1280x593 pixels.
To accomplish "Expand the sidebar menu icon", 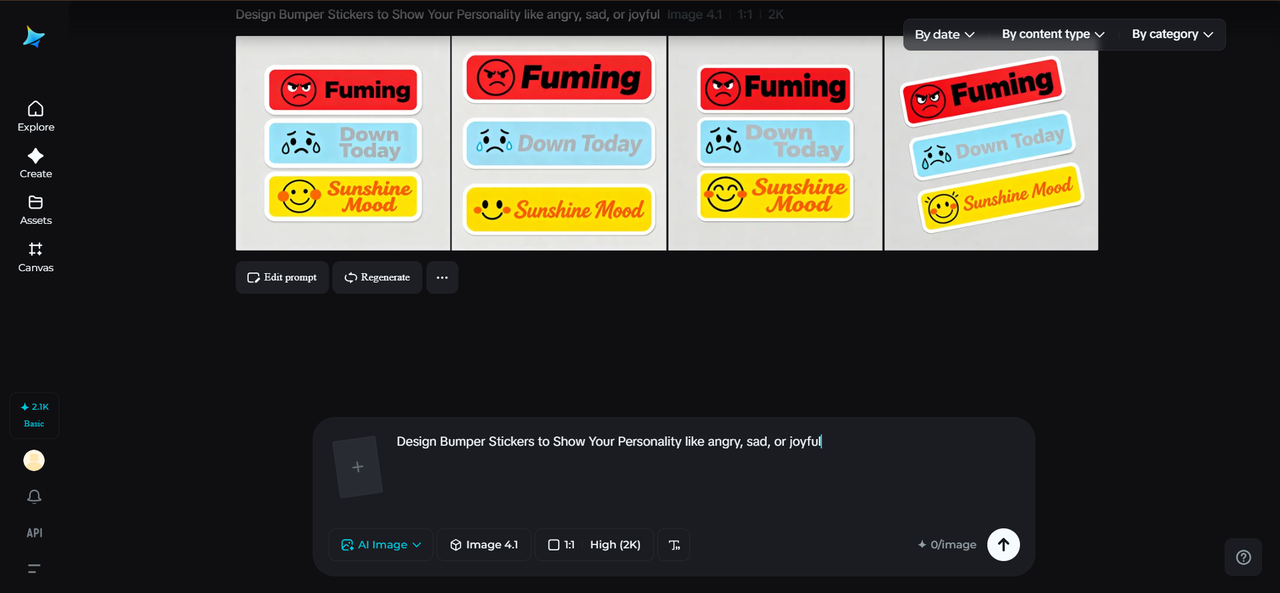I will click(x=34, y=569).
